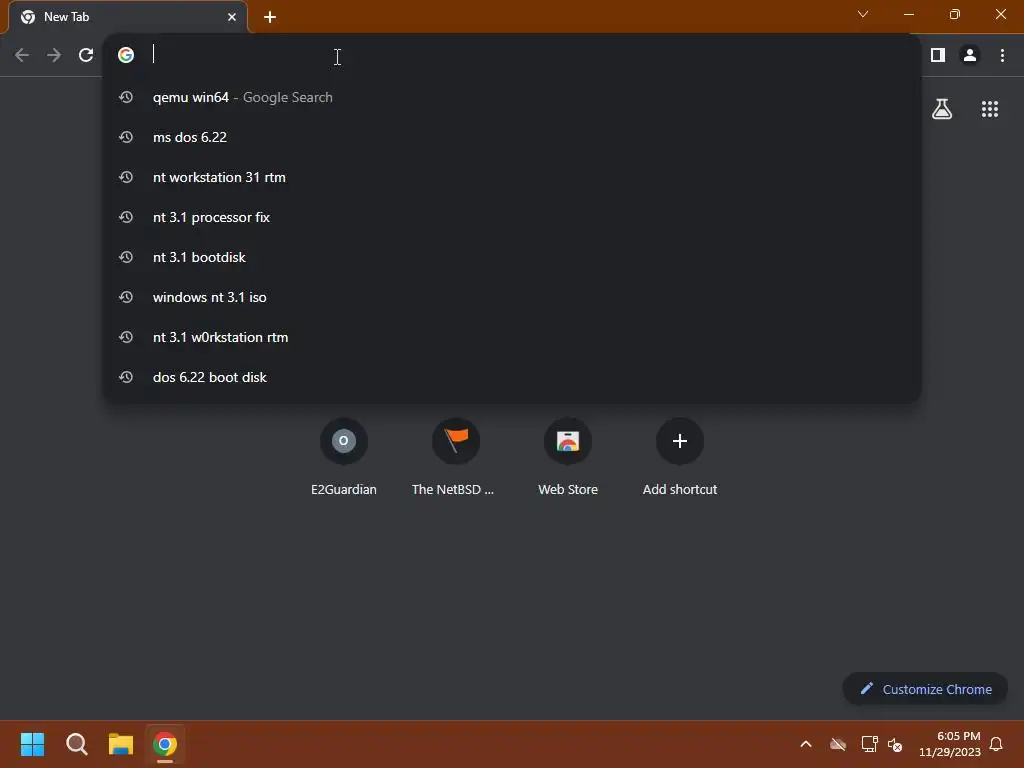Reload the page with refresh icon
Screen dimensions: 1024x768
(x=86, y=55)
